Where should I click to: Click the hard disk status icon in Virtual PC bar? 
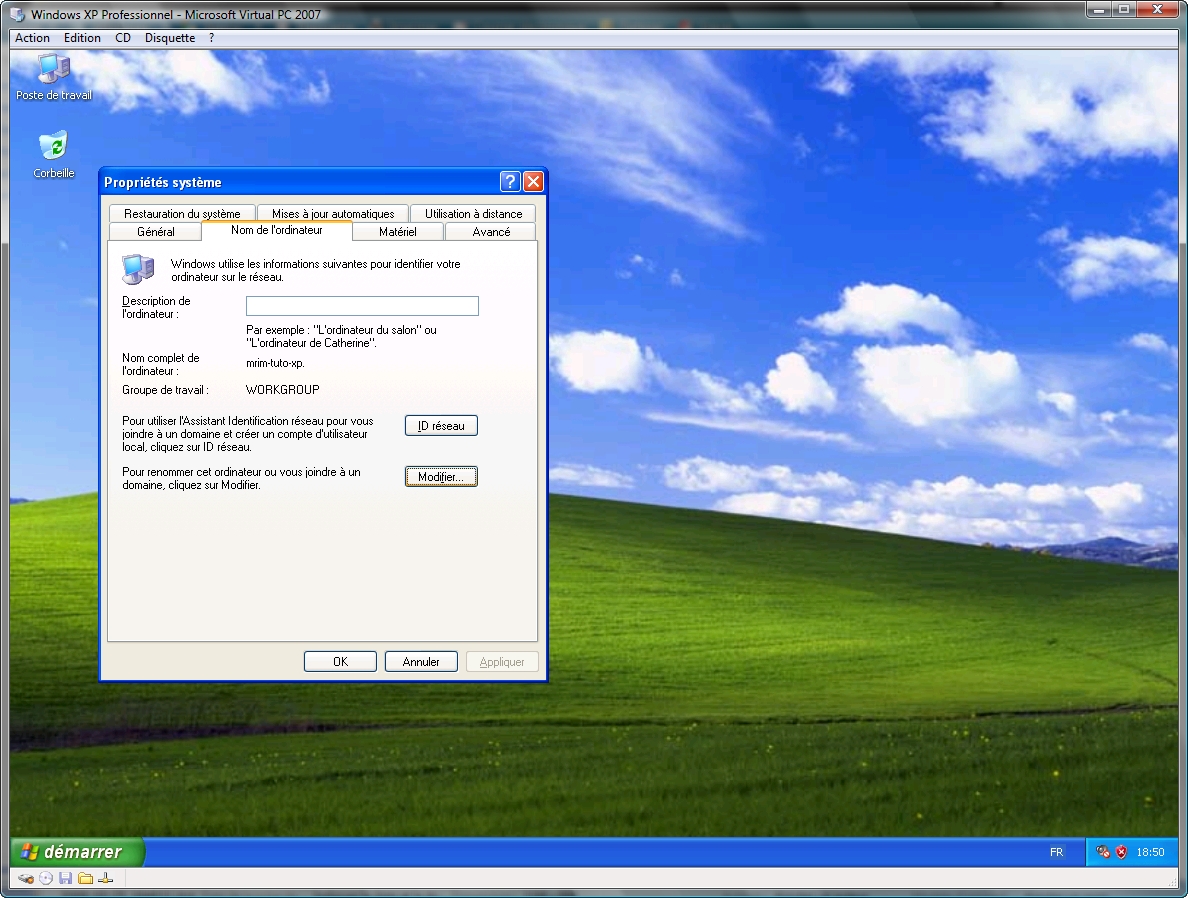[x=26, y=878]
